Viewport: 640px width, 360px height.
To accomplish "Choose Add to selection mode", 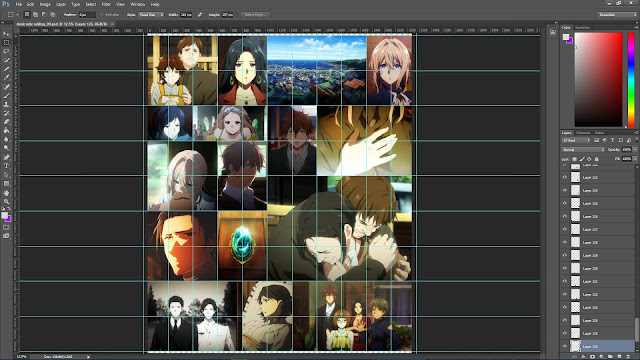I will [36, 15].
